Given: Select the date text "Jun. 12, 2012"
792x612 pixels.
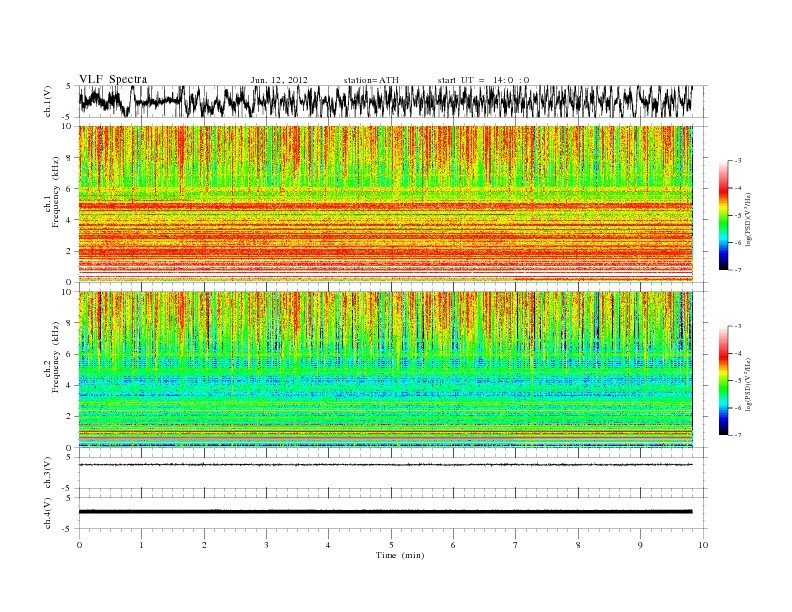Looking at the screenshot, I should (x=279, y=80).
